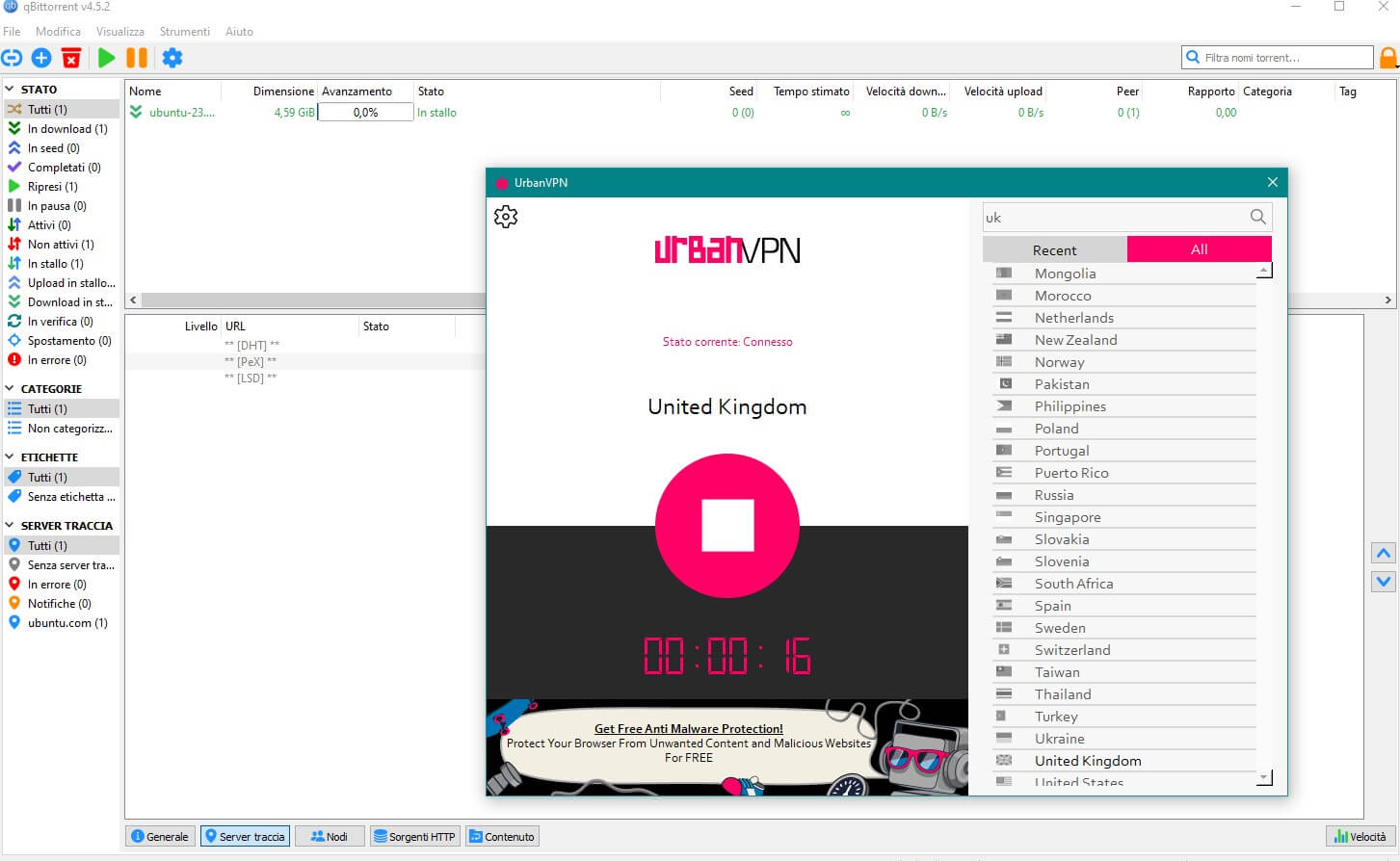Click the Velocità button

tap(1360, 836)
